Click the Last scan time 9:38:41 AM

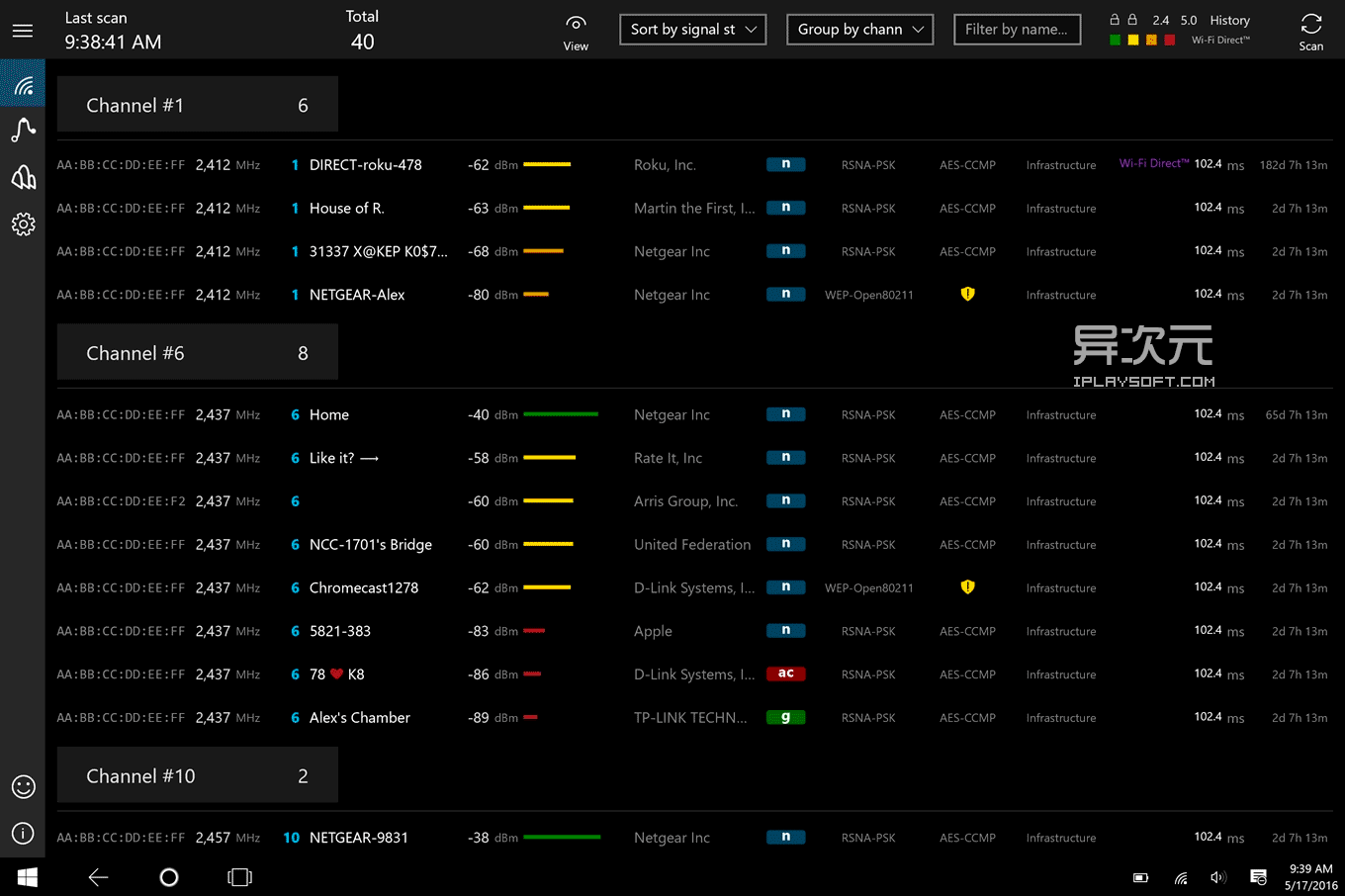113,43
